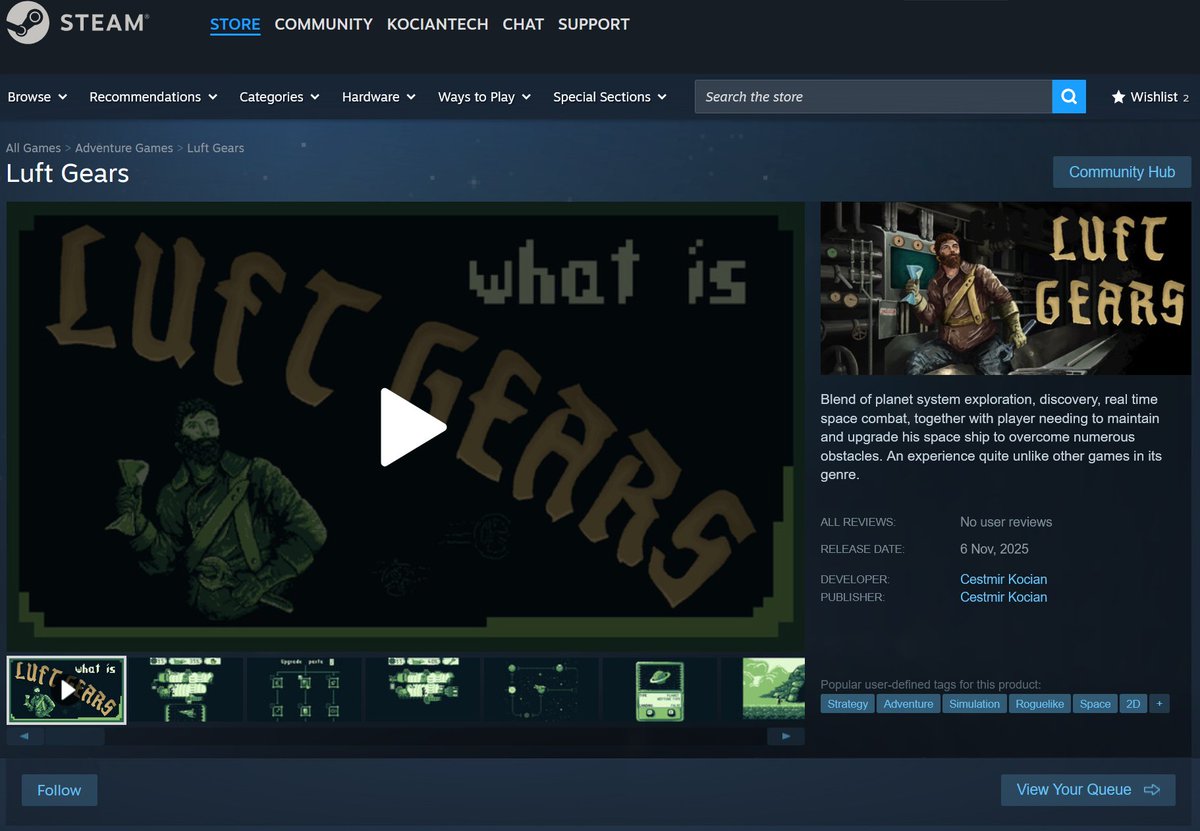Select the handheld planet screen thumbnail
1200x831 pixels.
[x=660, y=689]
